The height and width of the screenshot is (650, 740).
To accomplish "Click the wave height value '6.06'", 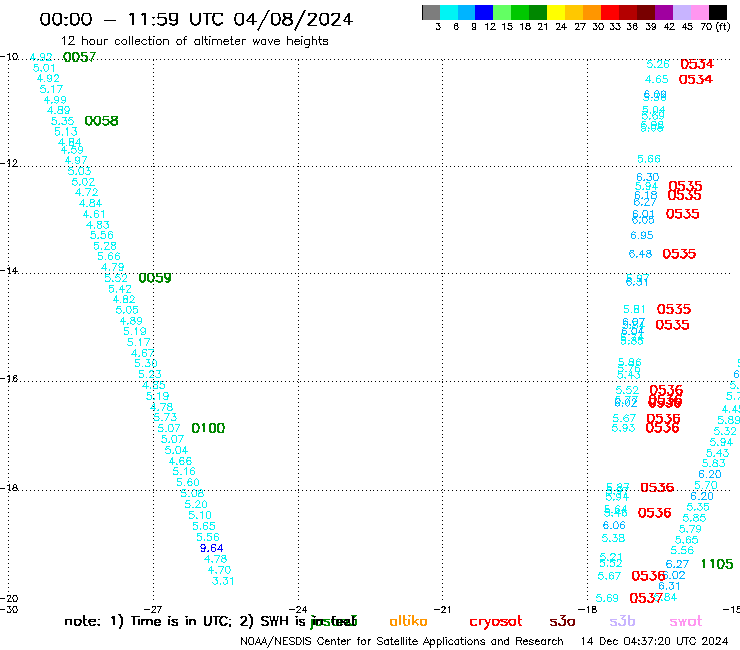I will click(x=614, y=525).
